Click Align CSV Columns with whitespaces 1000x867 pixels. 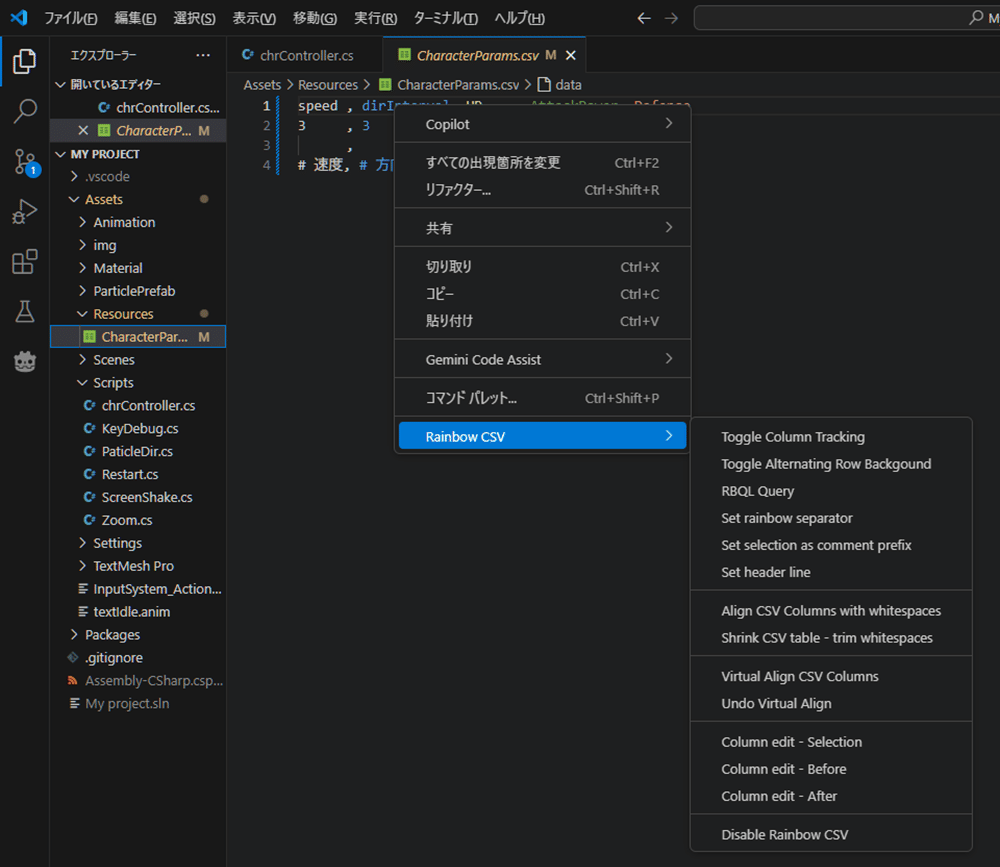(x=831, y=609)
